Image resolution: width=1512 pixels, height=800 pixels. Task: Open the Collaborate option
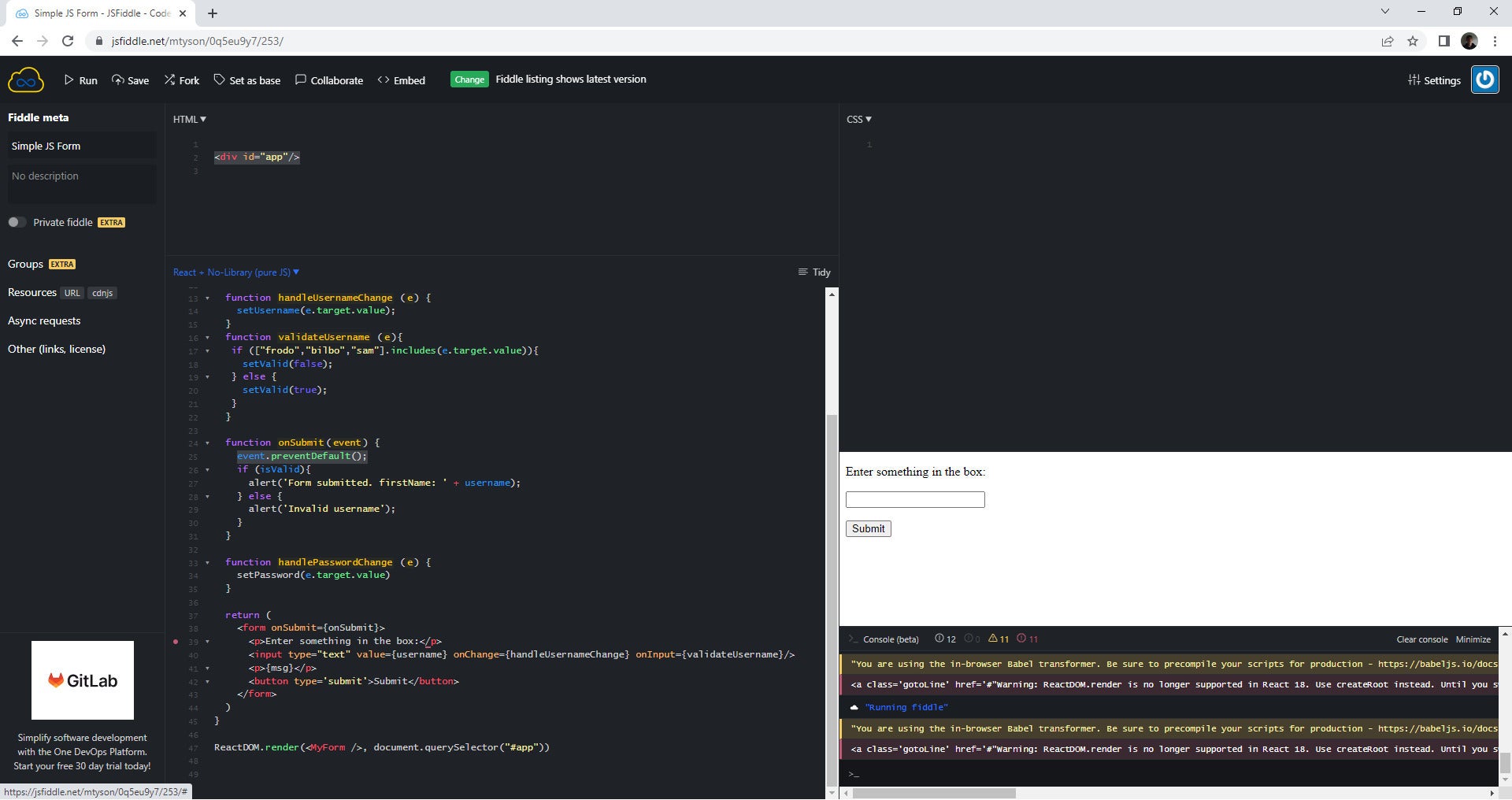[x=328, y=80]
